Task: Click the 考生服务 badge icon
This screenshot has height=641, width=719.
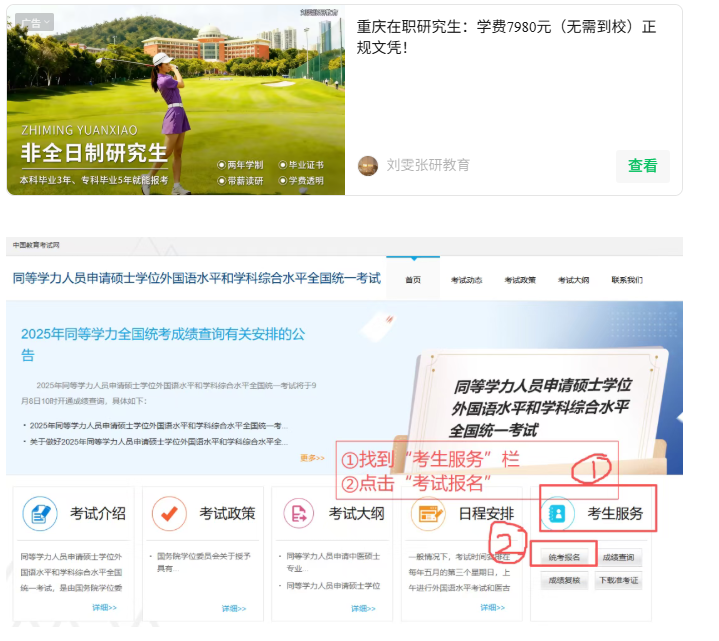Action: (x=558, y=514)
